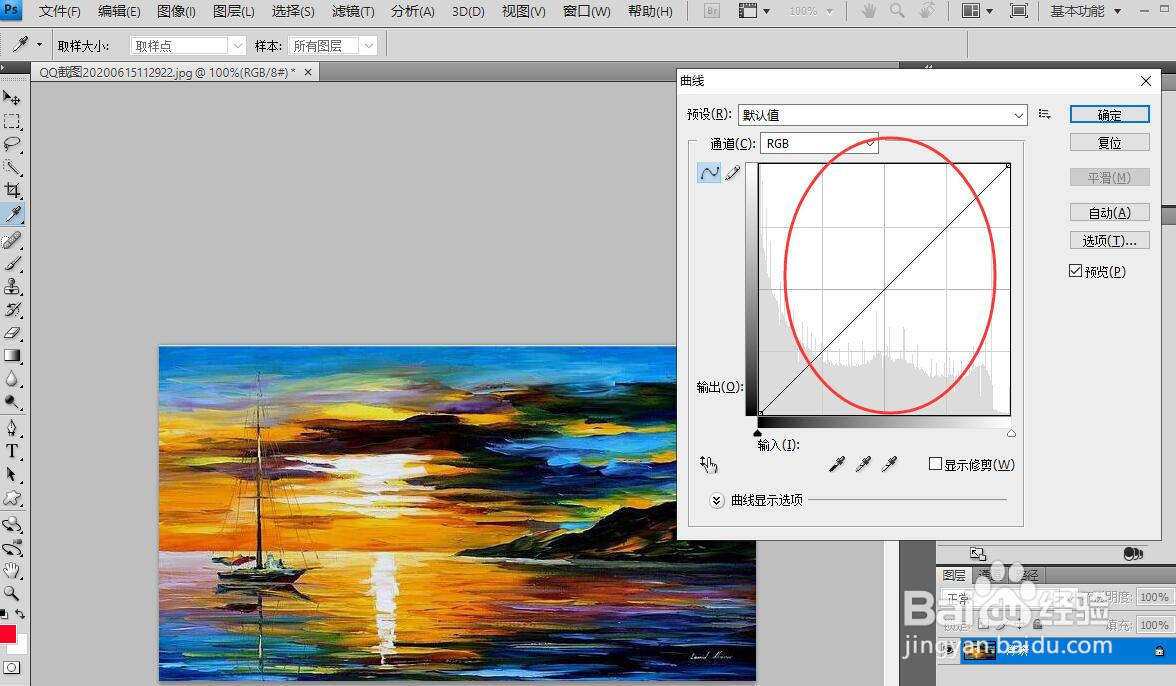Click the red foreground color swatch

8,635
